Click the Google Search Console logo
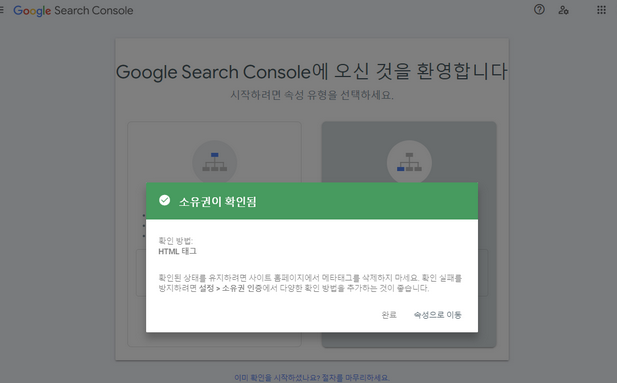 click(x=73, y=11)
